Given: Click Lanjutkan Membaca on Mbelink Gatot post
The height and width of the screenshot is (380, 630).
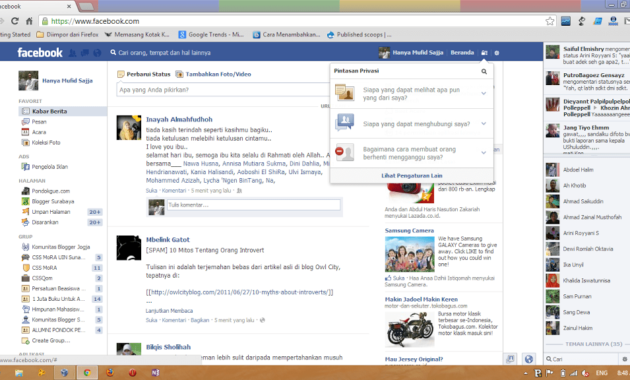Looking at the screenshot, I should 169,311.
